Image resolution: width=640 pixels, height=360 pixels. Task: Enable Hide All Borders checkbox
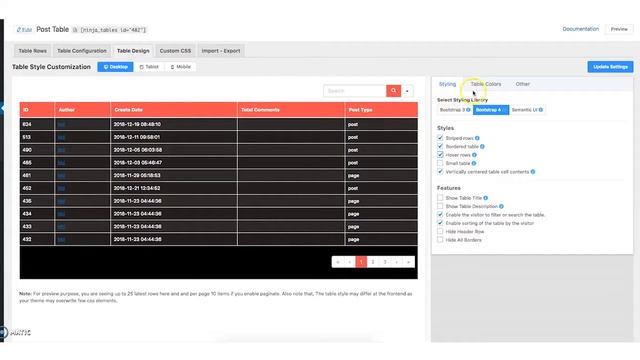click(x=440, y=240)
